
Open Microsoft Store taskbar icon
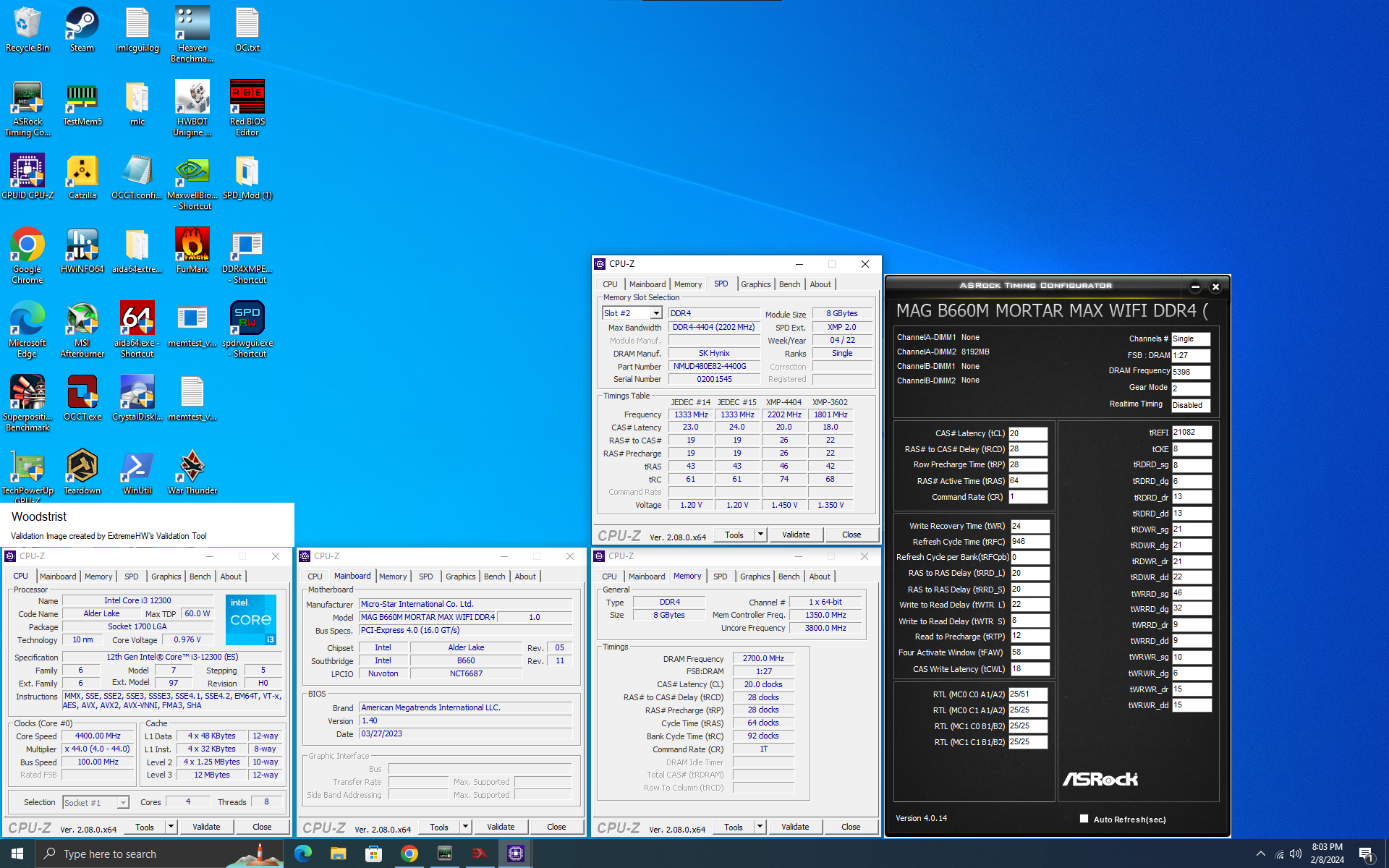373,854
